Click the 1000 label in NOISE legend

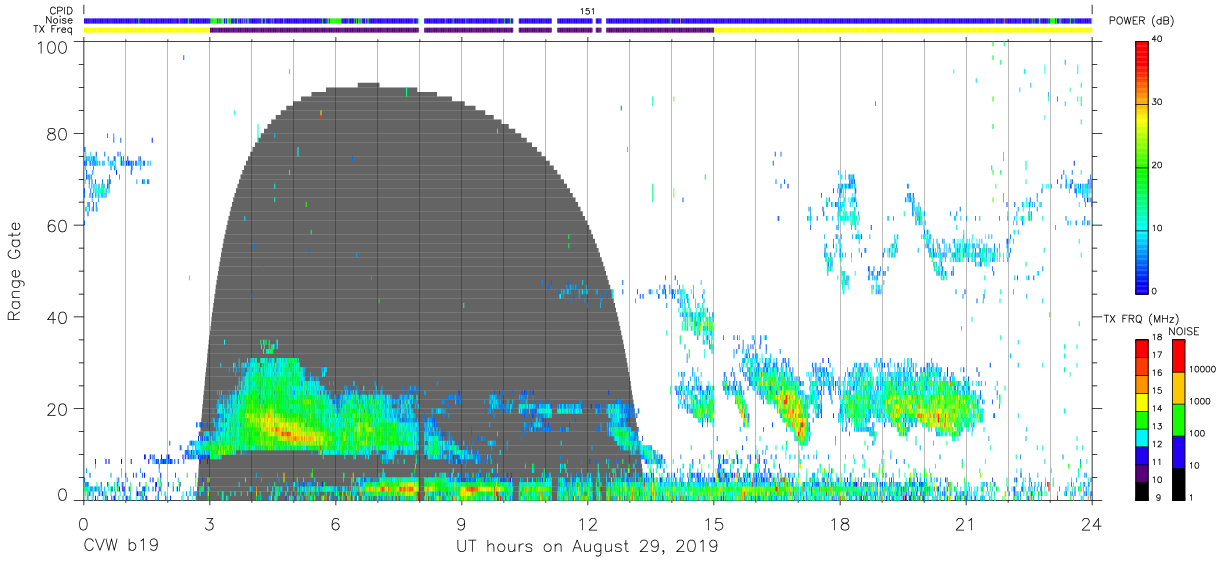coord(1199,401)
